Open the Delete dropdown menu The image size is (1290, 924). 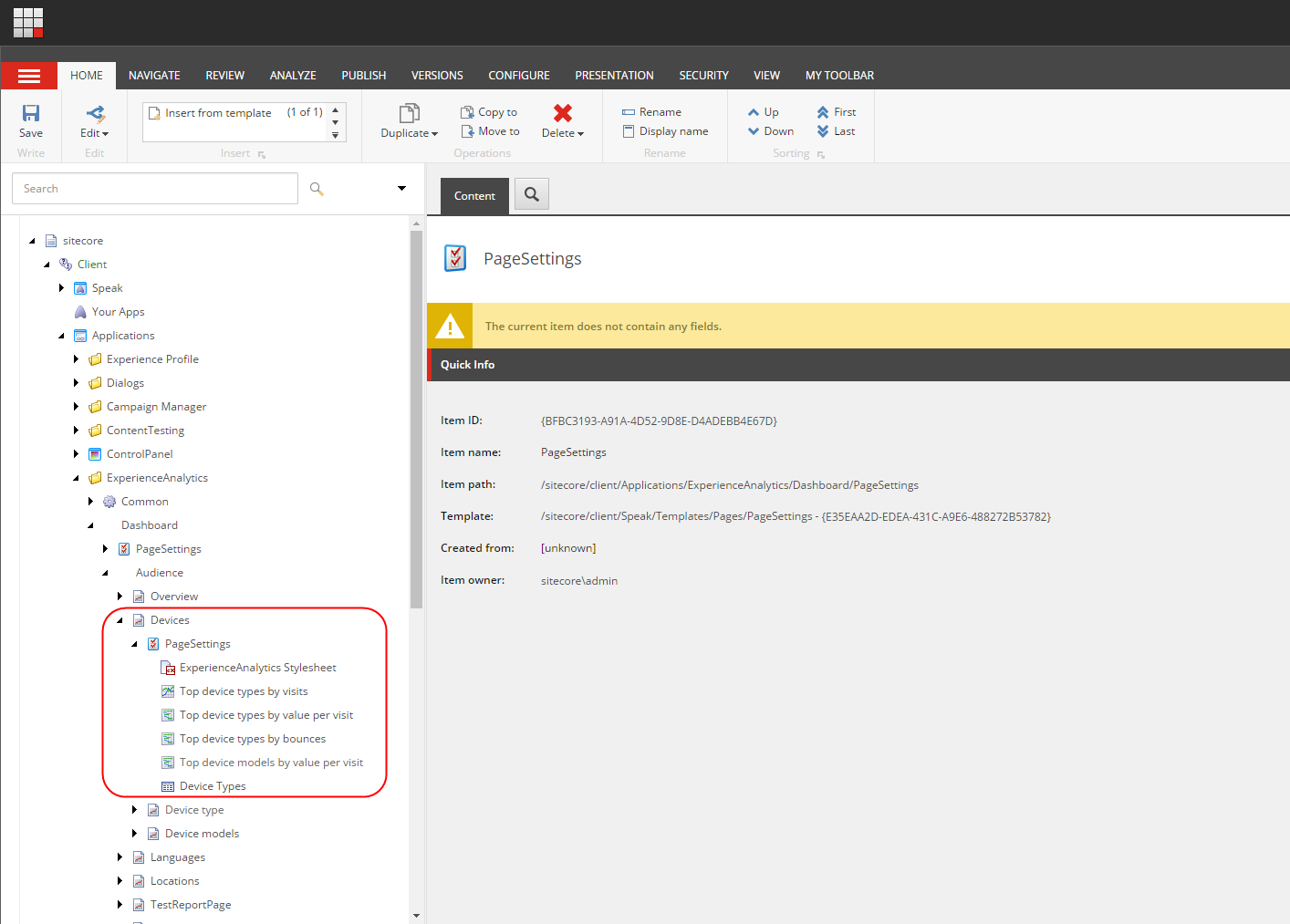580,134
